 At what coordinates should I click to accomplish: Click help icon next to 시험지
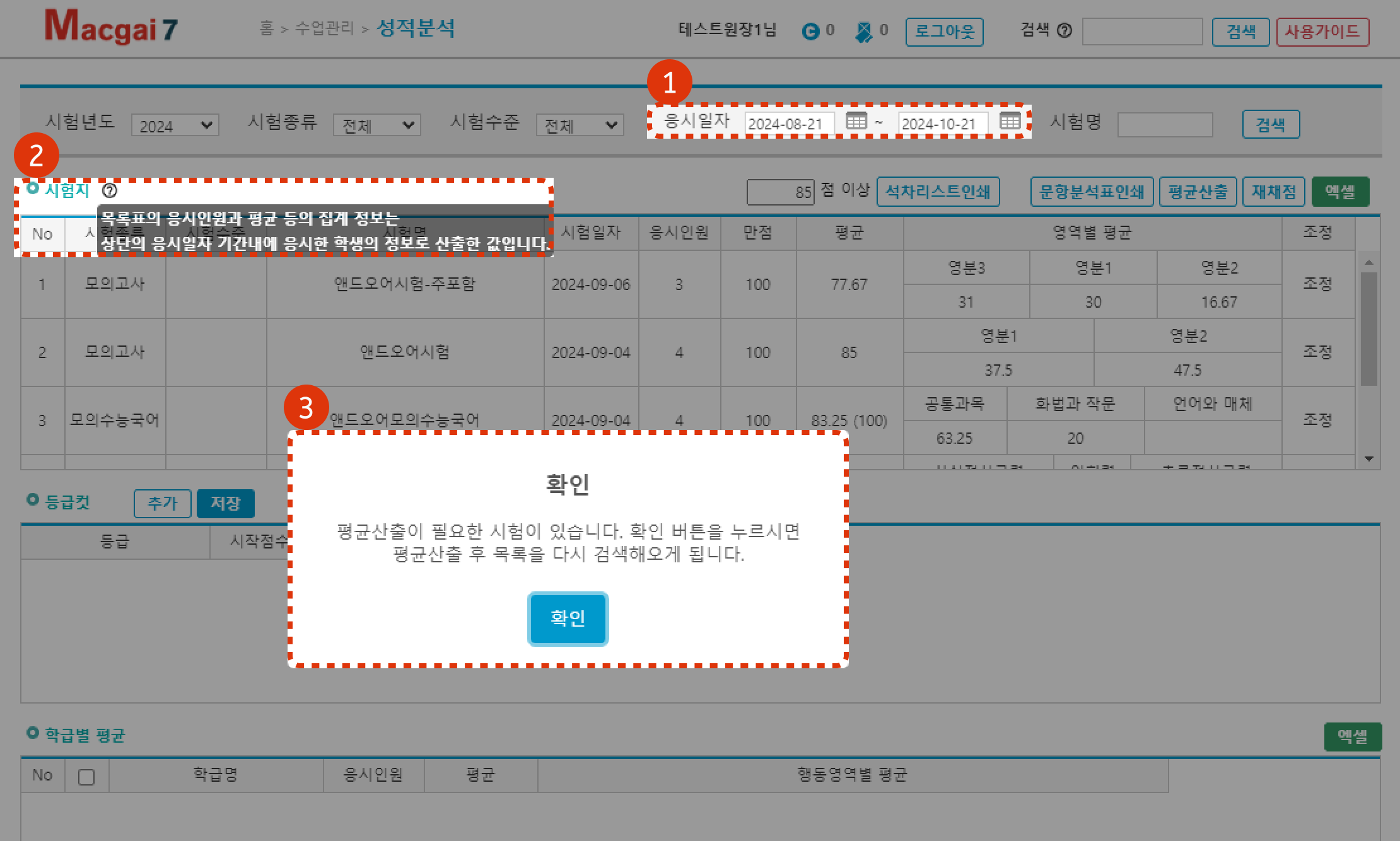110,190
